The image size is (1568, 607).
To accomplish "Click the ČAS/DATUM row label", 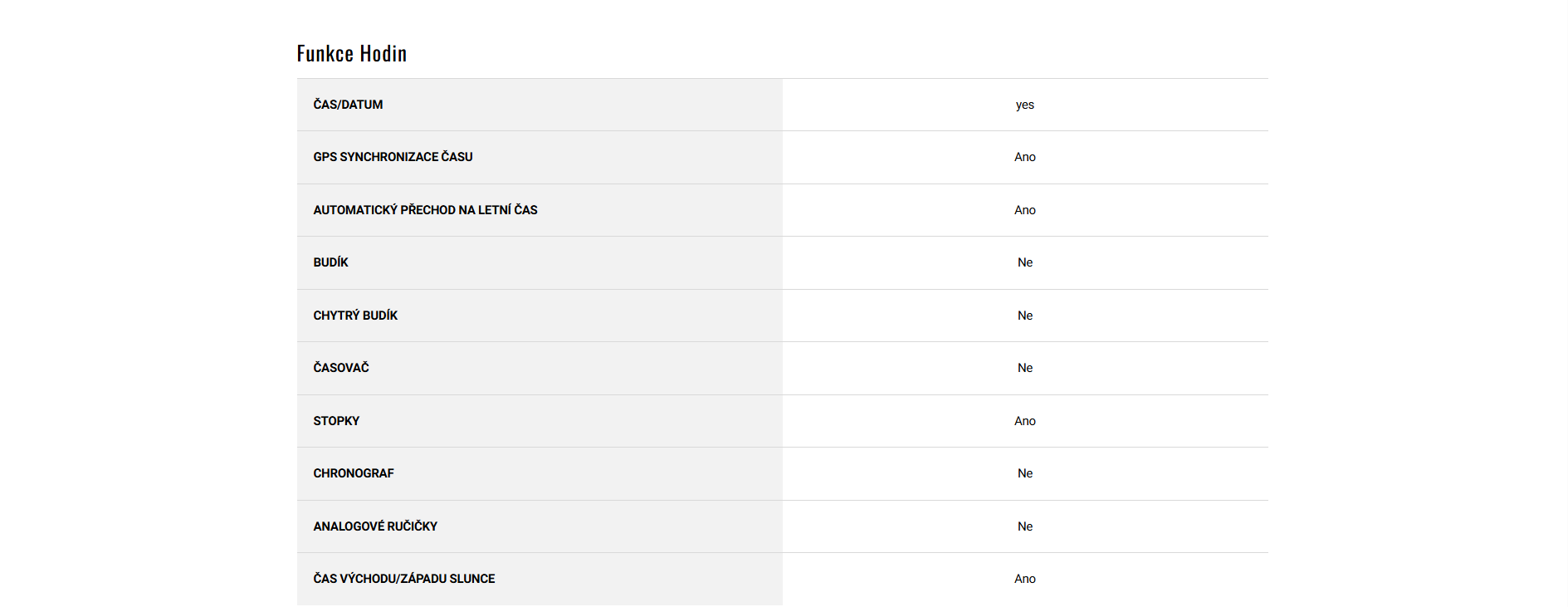I will click(348, 105).
